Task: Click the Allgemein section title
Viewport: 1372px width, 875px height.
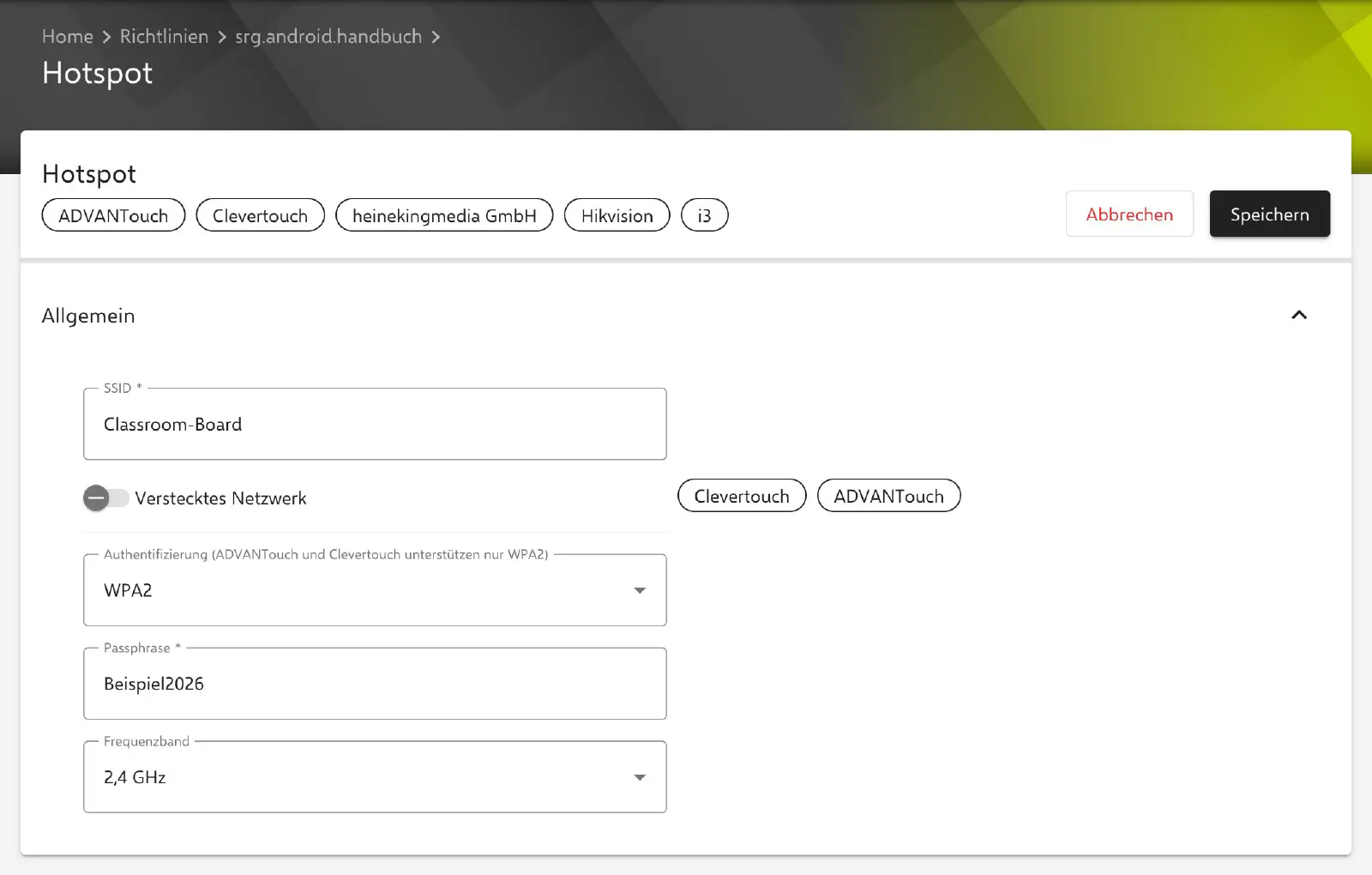Action: click(x=88, y=316)
